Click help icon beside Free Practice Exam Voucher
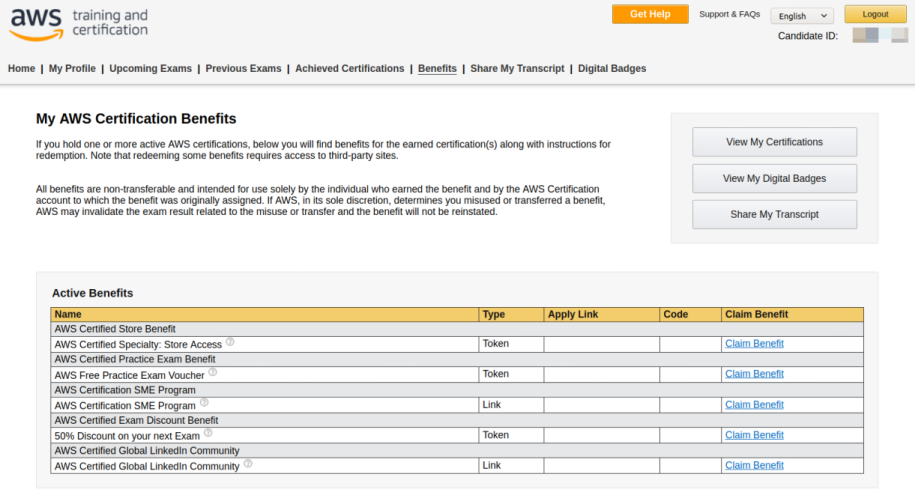The image size is (915, 495). click(212, 372)
